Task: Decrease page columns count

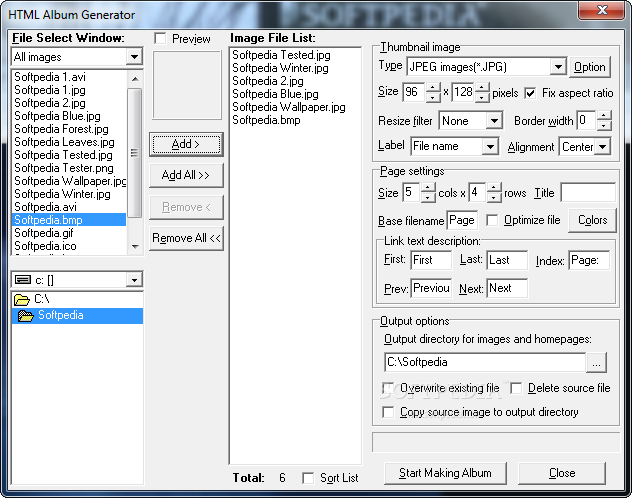Action: pos(428,198)
